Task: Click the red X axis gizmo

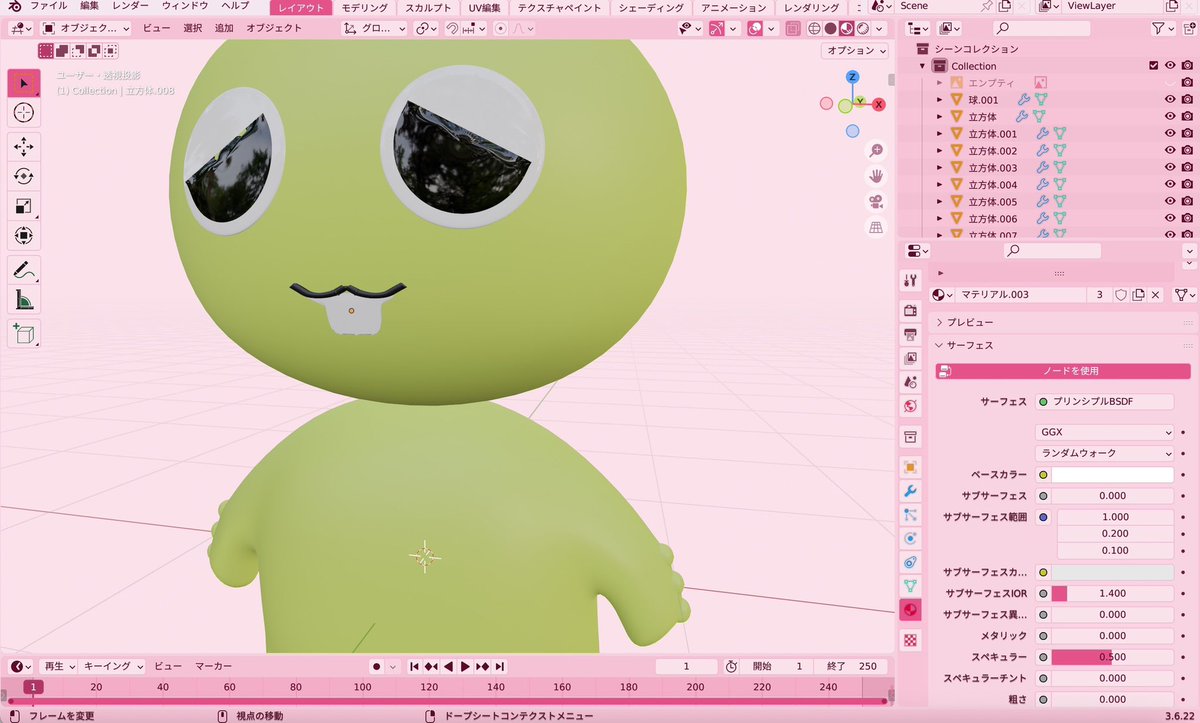Action: 879,104
